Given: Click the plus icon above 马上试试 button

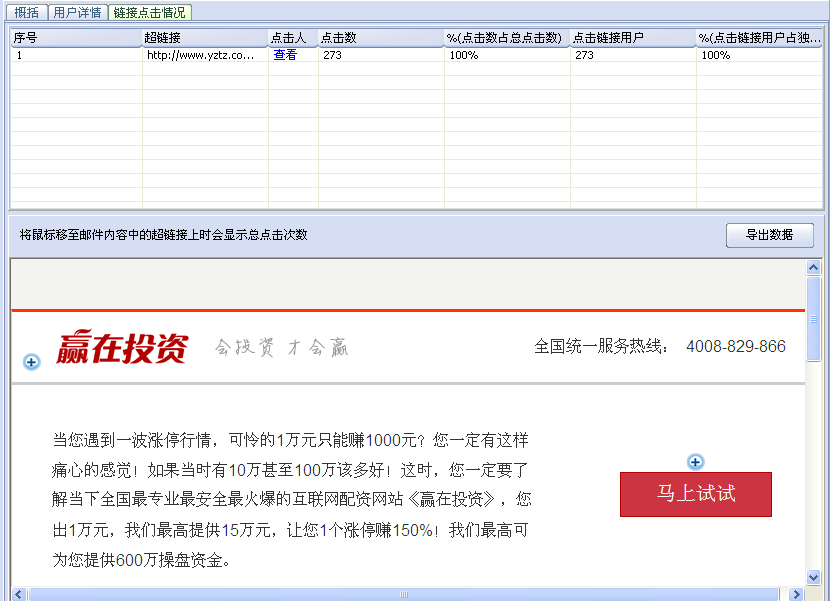Looking at the screenshot, I should 696,462.
